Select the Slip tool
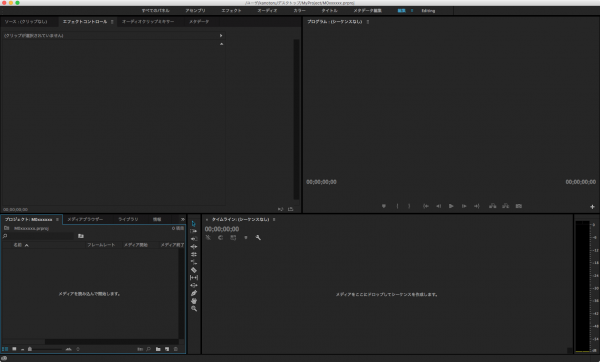This screenshot has height=362, width=600. tap(194, 277)
